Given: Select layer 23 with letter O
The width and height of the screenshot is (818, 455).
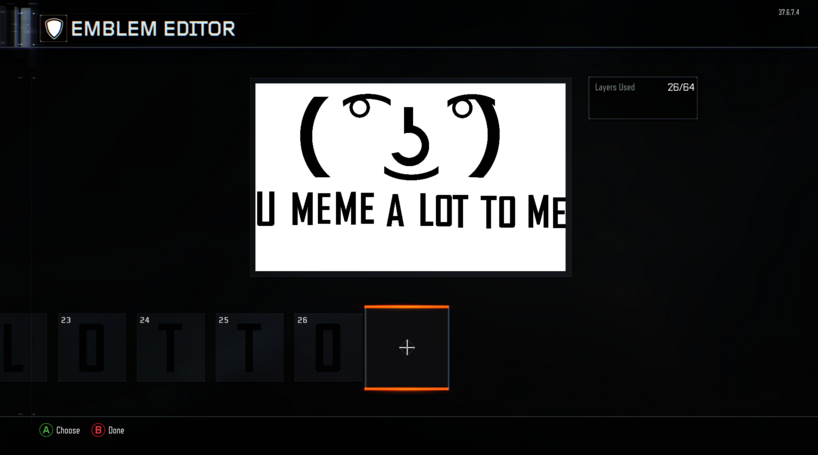Looking at the screenshot, I should 91,347.
